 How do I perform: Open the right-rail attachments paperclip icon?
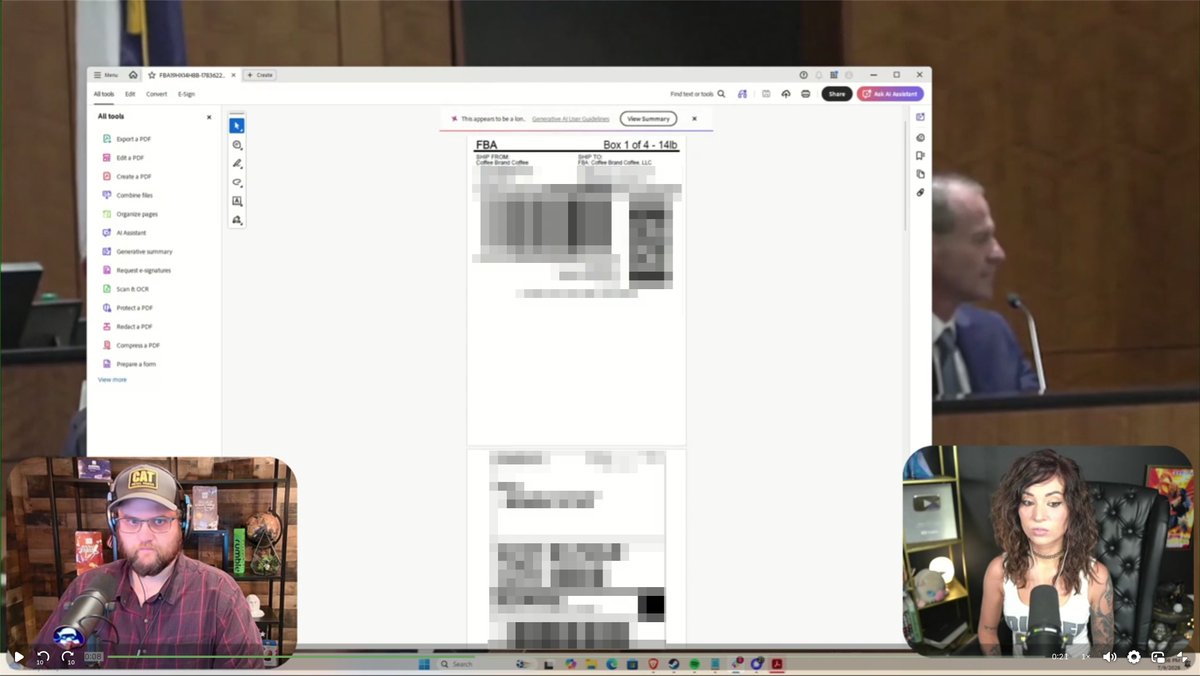click(x=920, y=192)
